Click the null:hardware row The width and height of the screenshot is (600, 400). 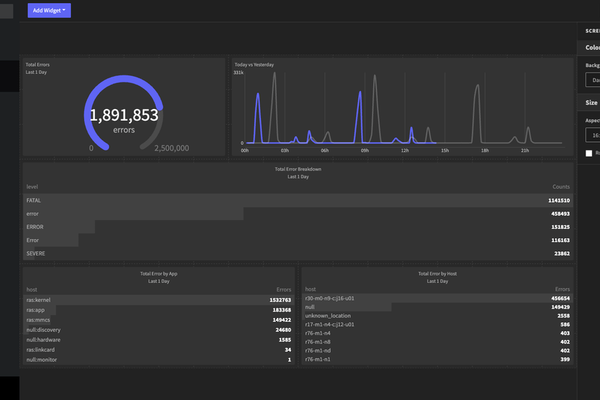159,340
